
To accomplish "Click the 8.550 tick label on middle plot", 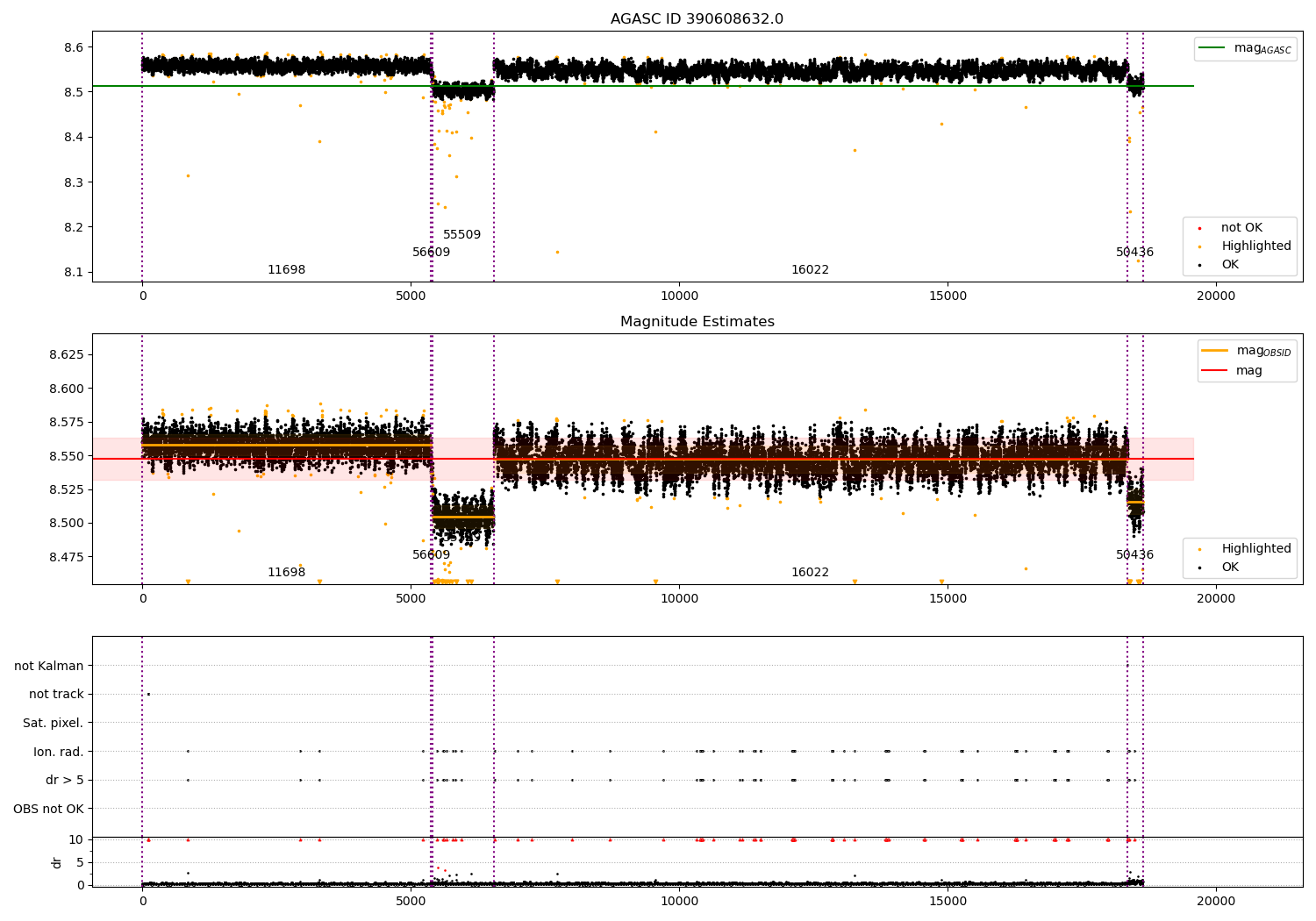I will [x=66, y=456].
